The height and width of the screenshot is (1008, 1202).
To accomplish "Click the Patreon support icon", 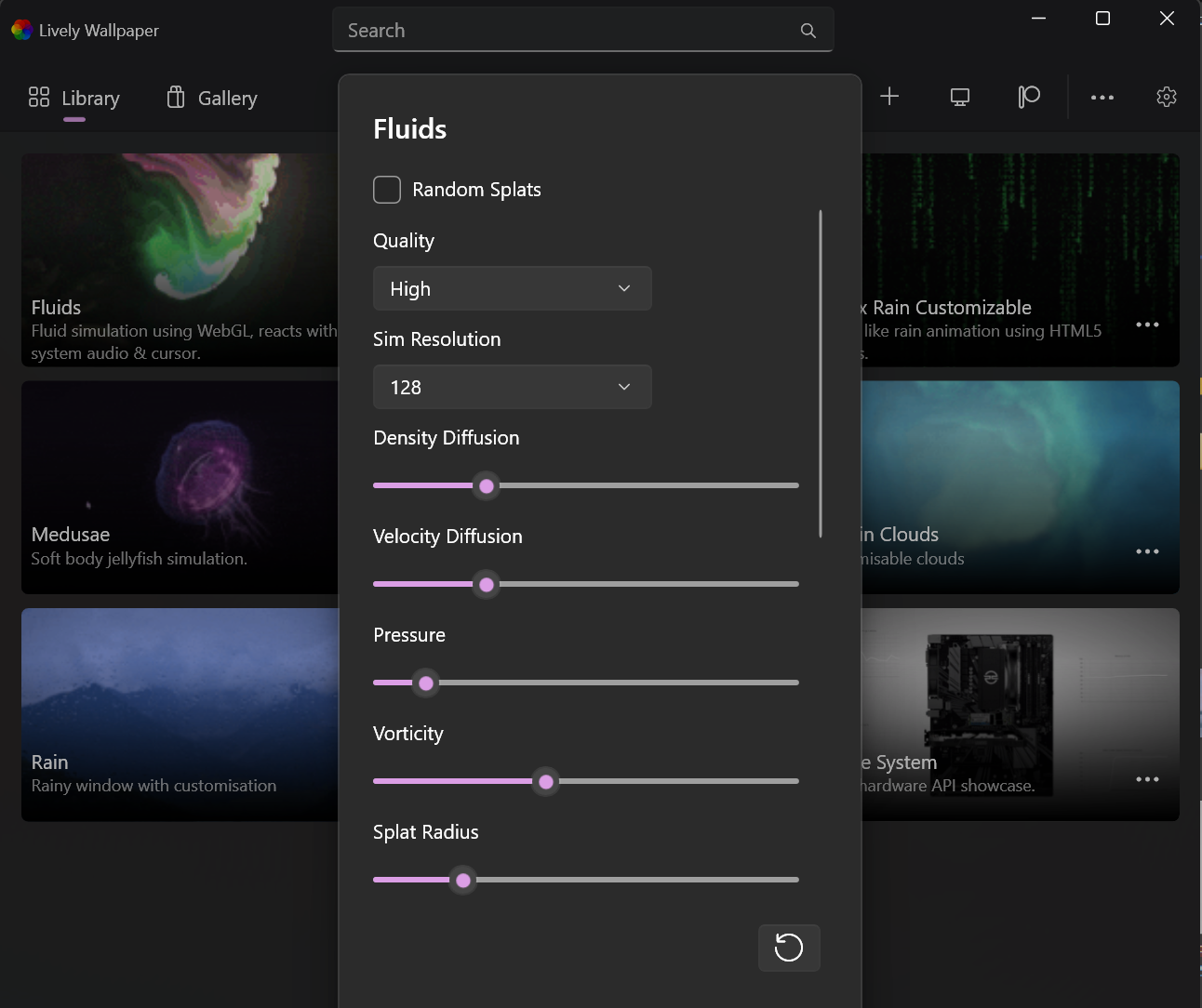I will (x=1027, y=96).
